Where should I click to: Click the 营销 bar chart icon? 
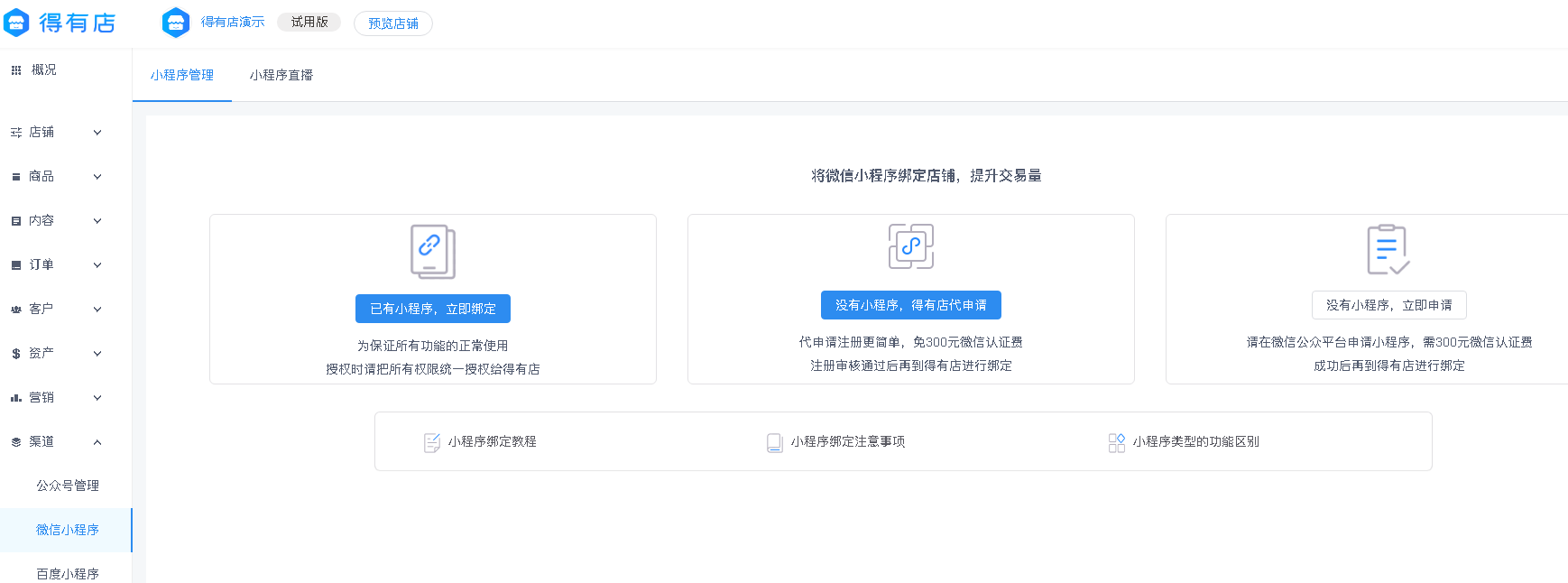click(16, 398)
